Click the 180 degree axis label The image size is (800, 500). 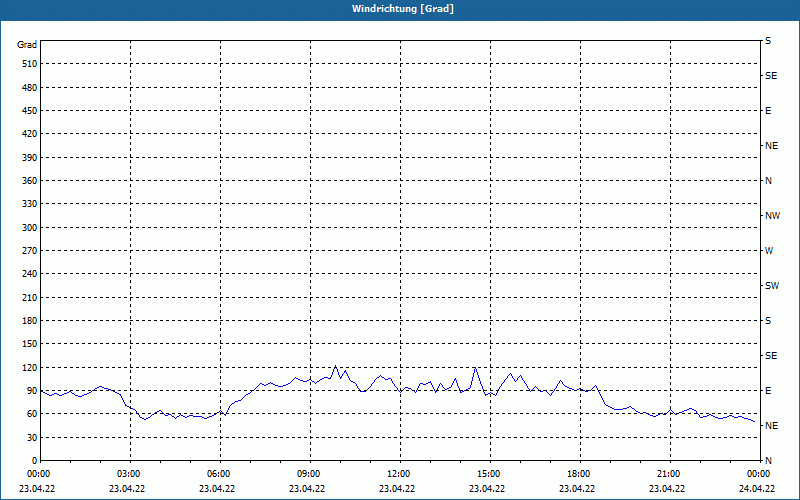[x=30, y=320]
